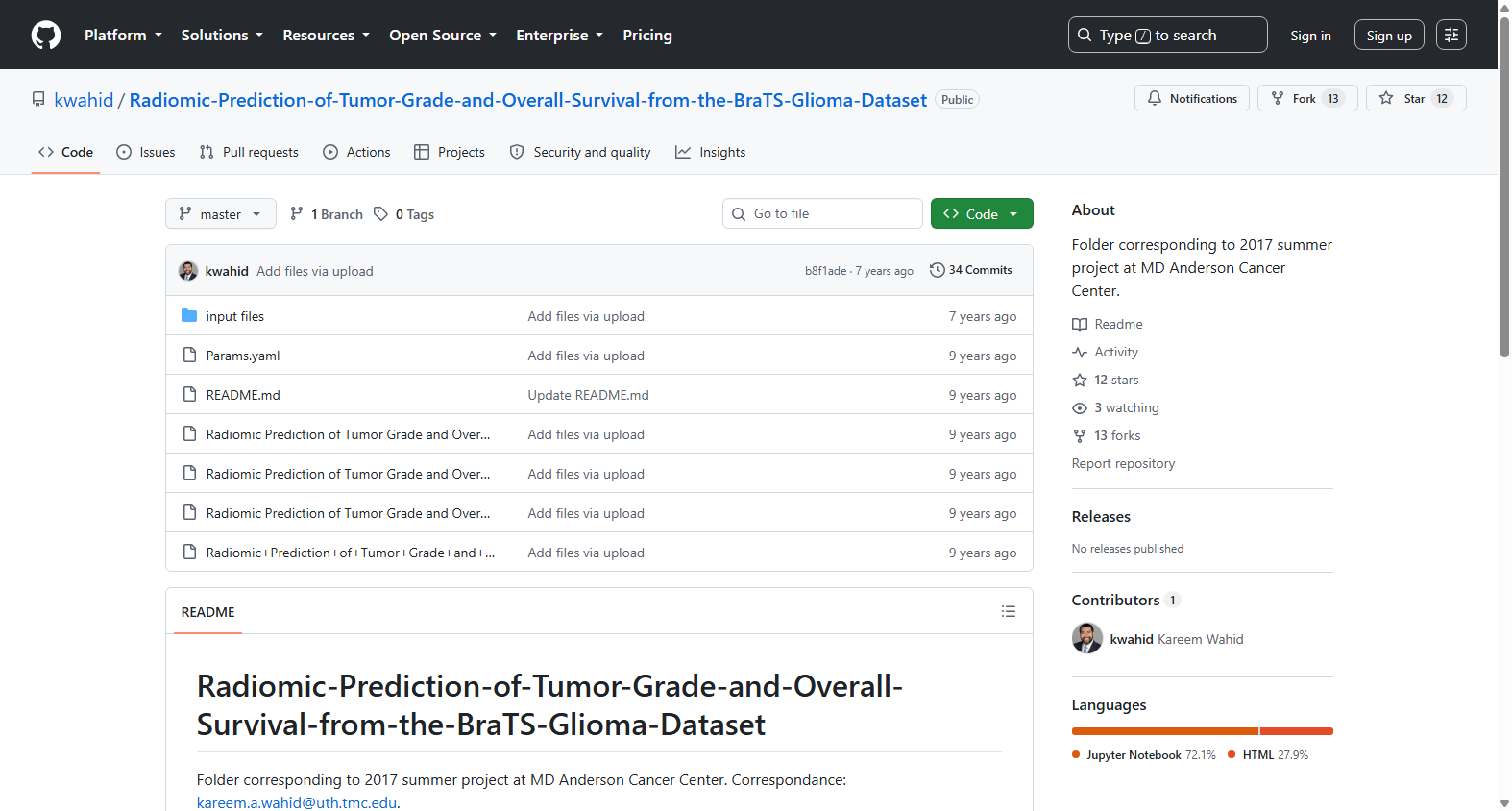Screen dimensions: 1512x811
Task: Open the green Code dropdown button
Action: pos(982,214)
